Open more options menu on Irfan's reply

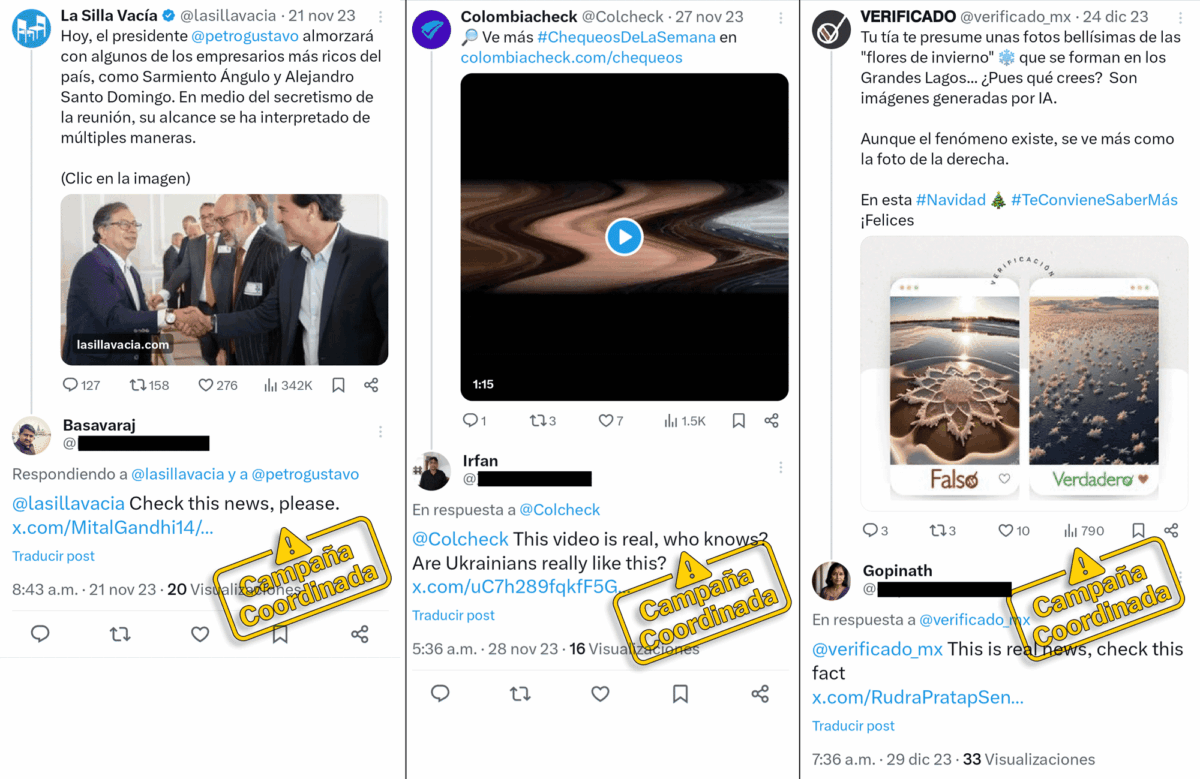pyautogui.click(x=780, y=467)
